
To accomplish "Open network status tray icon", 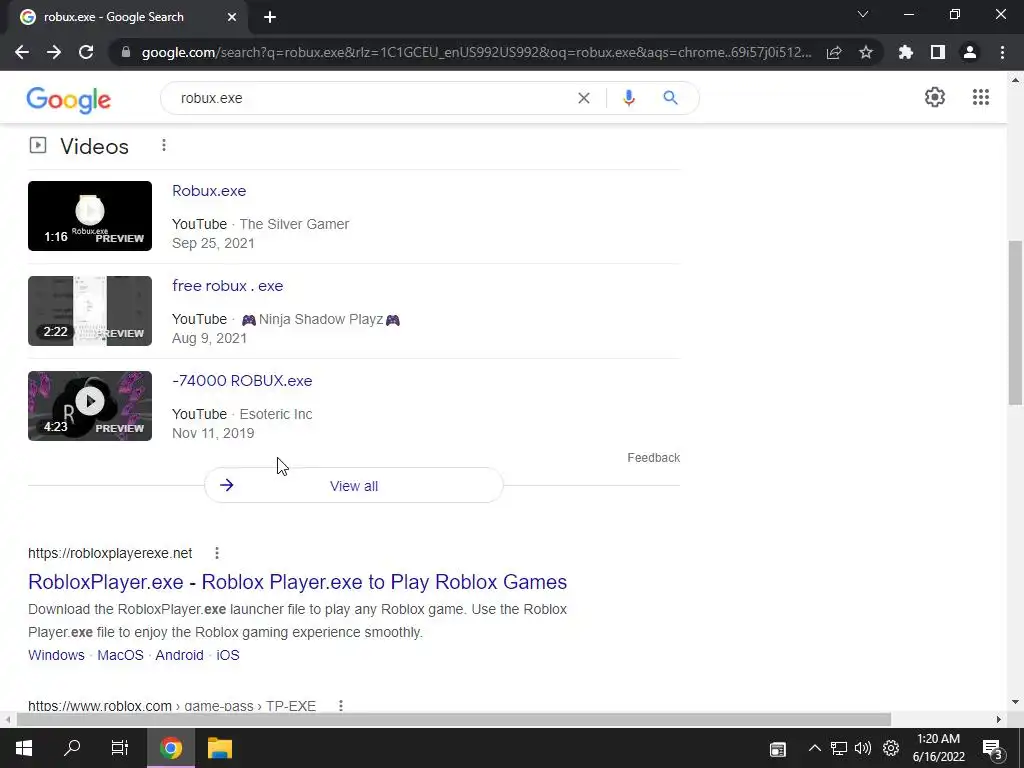I will pyautogui.click(x=839, y=748).
